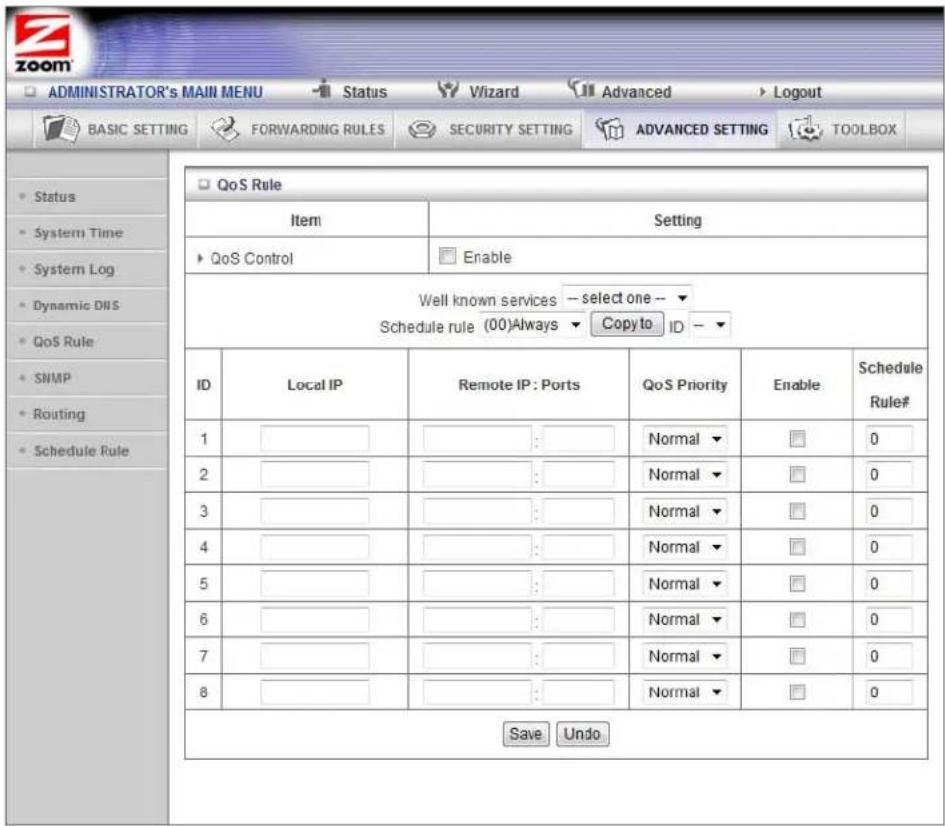
Task: Tick the Enable checkbox for rule ID 7
Action: [797, 655]
